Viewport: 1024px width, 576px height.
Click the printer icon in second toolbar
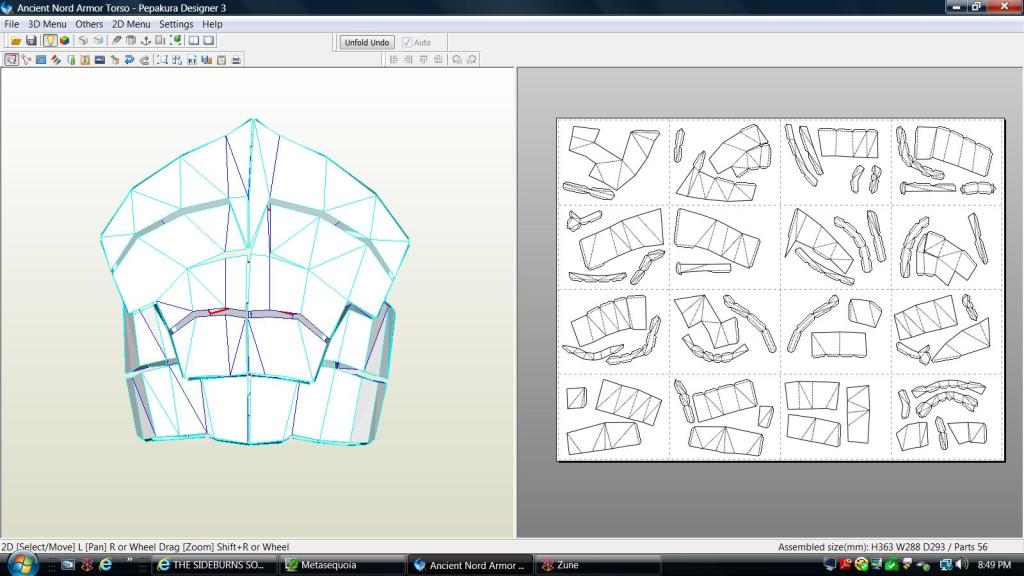236,60
